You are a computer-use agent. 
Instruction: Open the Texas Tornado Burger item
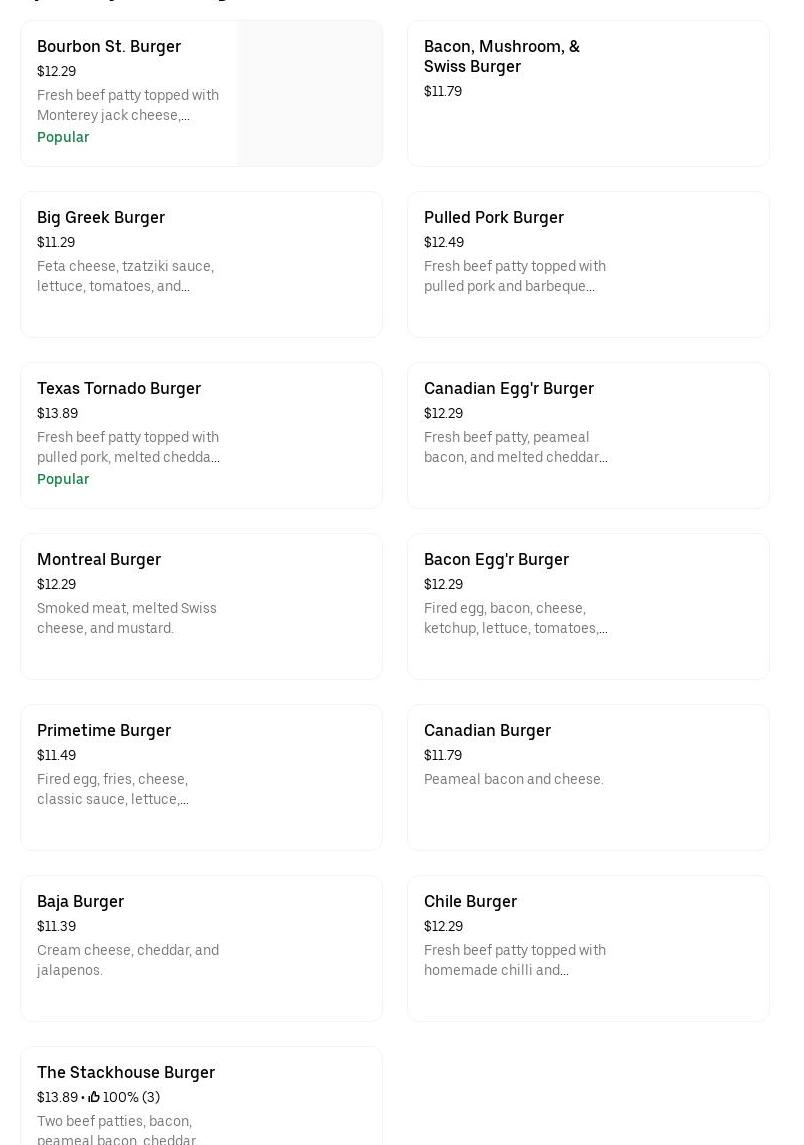pyautogui.click(x=201, y=435)
